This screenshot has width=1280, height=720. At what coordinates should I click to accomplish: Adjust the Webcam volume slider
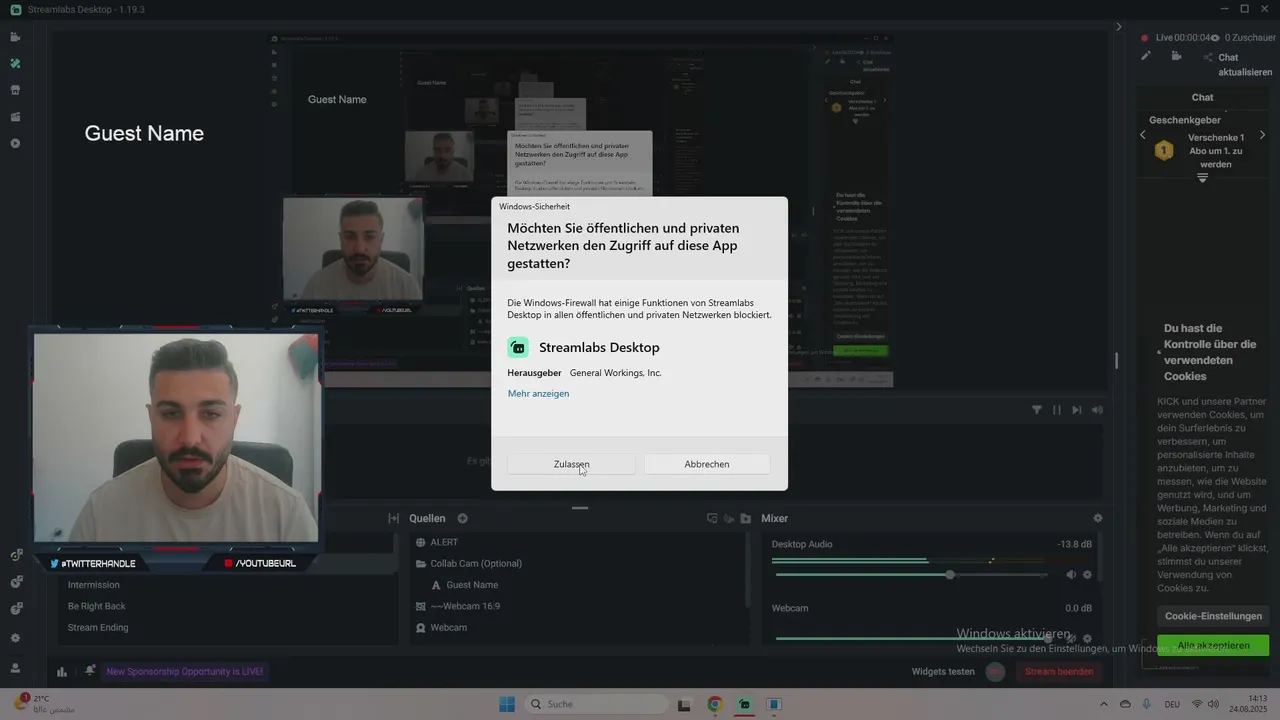911,638
